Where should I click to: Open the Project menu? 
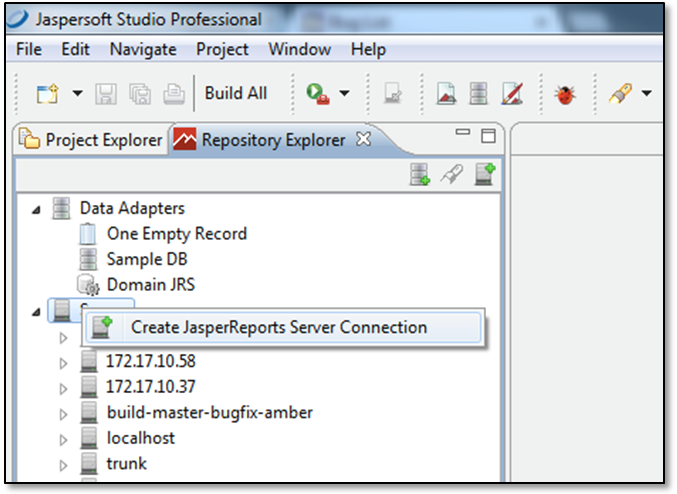222,50
